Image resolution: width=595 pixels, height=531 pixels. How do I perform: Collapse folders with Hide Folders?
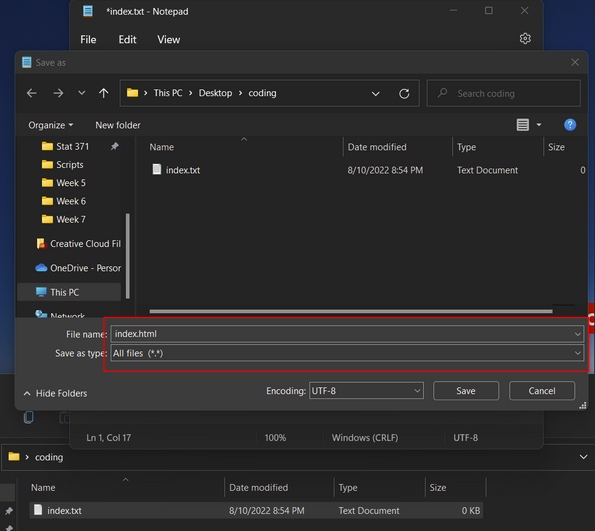click(55, 394)
